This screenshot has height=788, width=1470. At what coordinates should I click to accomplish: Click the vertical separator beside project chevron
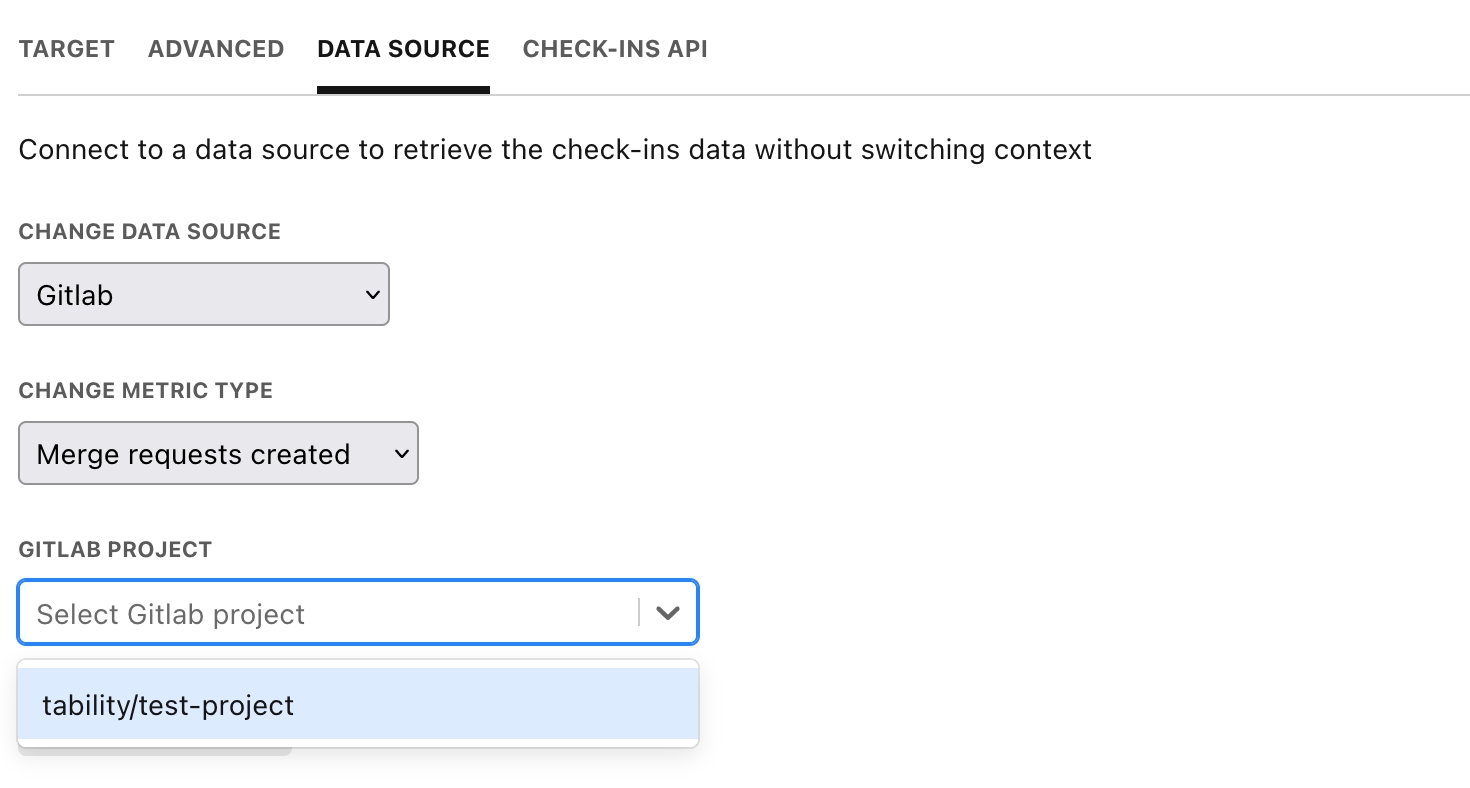[638, 613]
